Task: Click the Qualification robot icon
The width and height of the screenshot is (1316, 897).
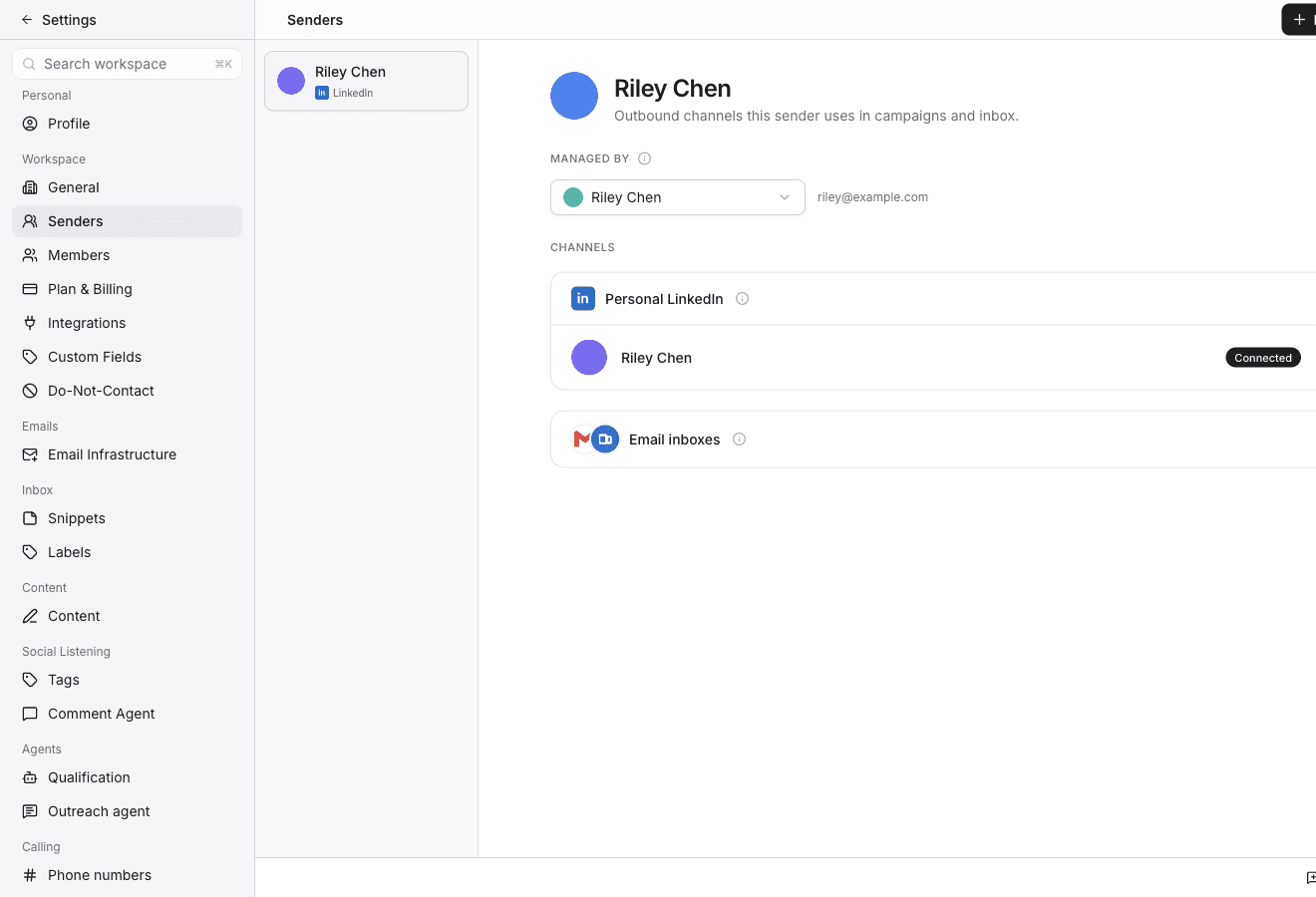Action: (x=30, y=777)
